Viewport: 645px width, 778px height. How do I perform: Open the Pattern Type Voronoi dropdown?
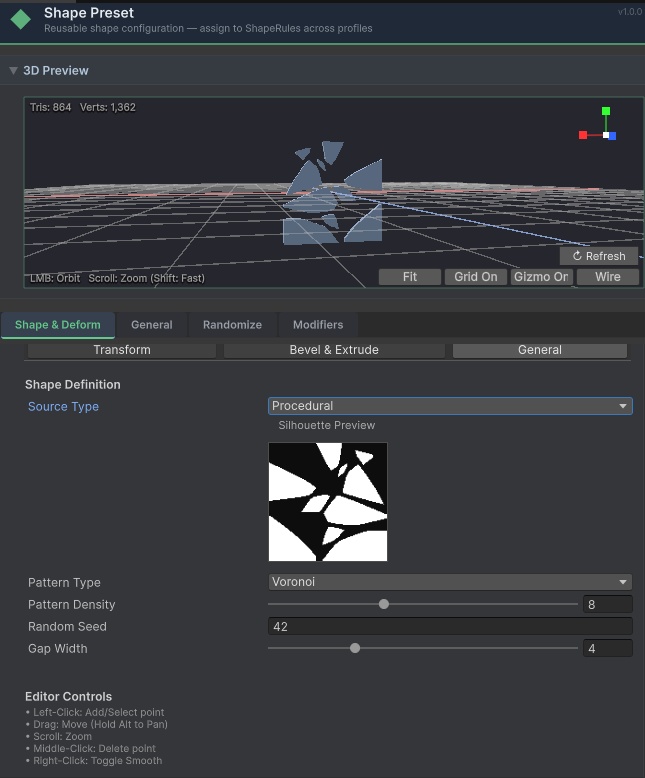[450, 582]
